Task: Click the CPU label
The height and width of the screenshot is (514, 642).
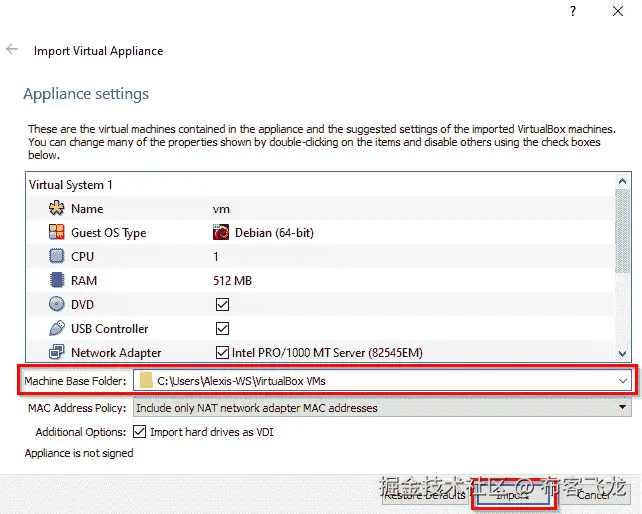Action: (82, 256)
